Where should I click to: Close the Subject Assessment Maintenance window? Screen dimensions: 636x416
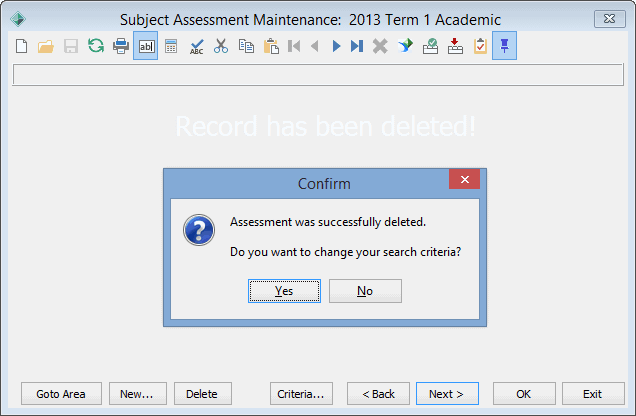(610, 19)
